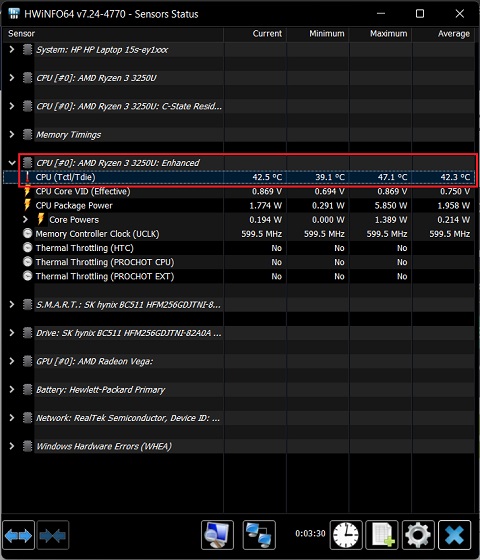Minimize the HWiNFO64 Sensors Status window
The image size is (480, 560).
[x=381, y=14]
